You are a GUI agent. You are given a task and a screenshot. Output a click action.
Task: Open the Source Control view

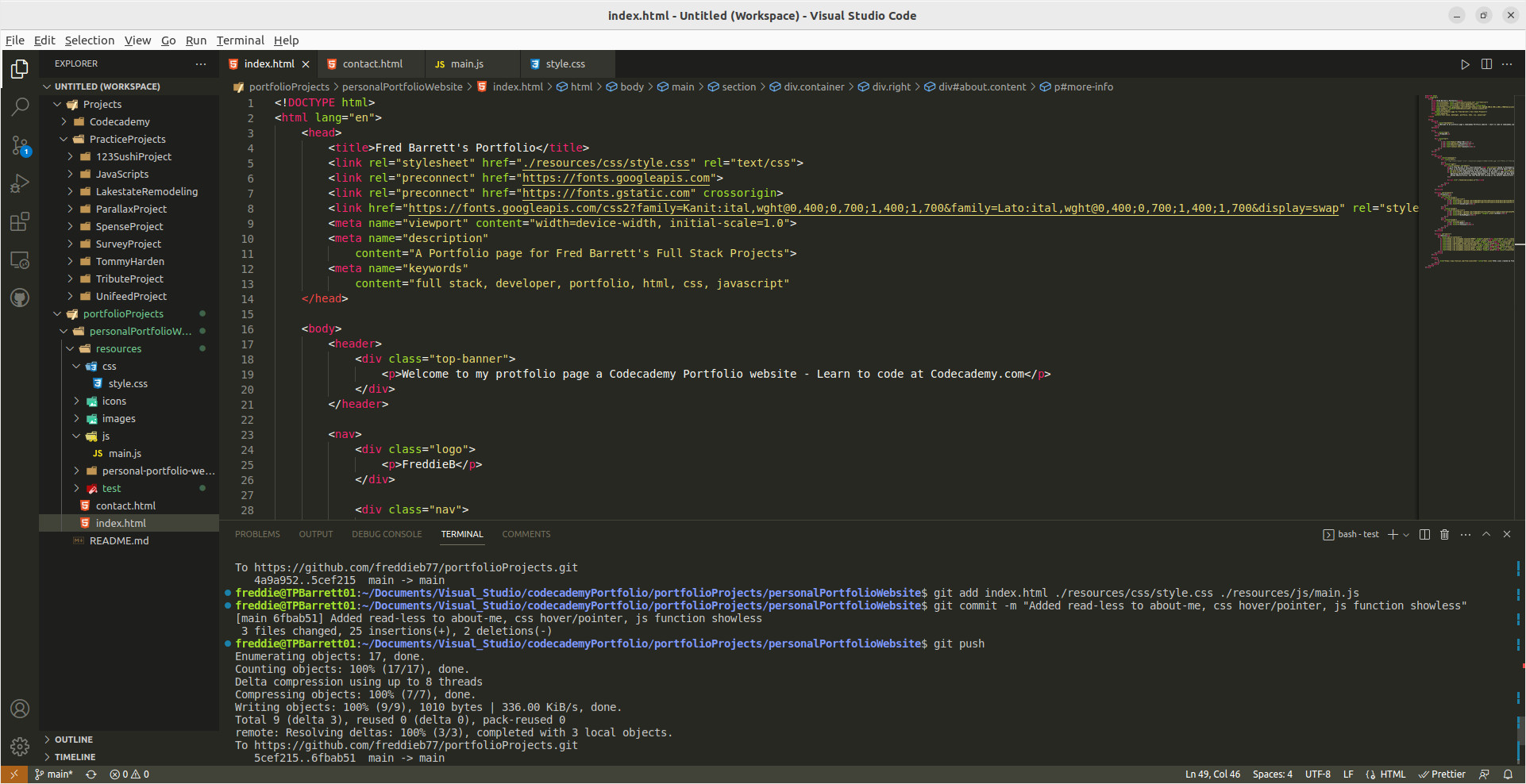coord(20,145)
